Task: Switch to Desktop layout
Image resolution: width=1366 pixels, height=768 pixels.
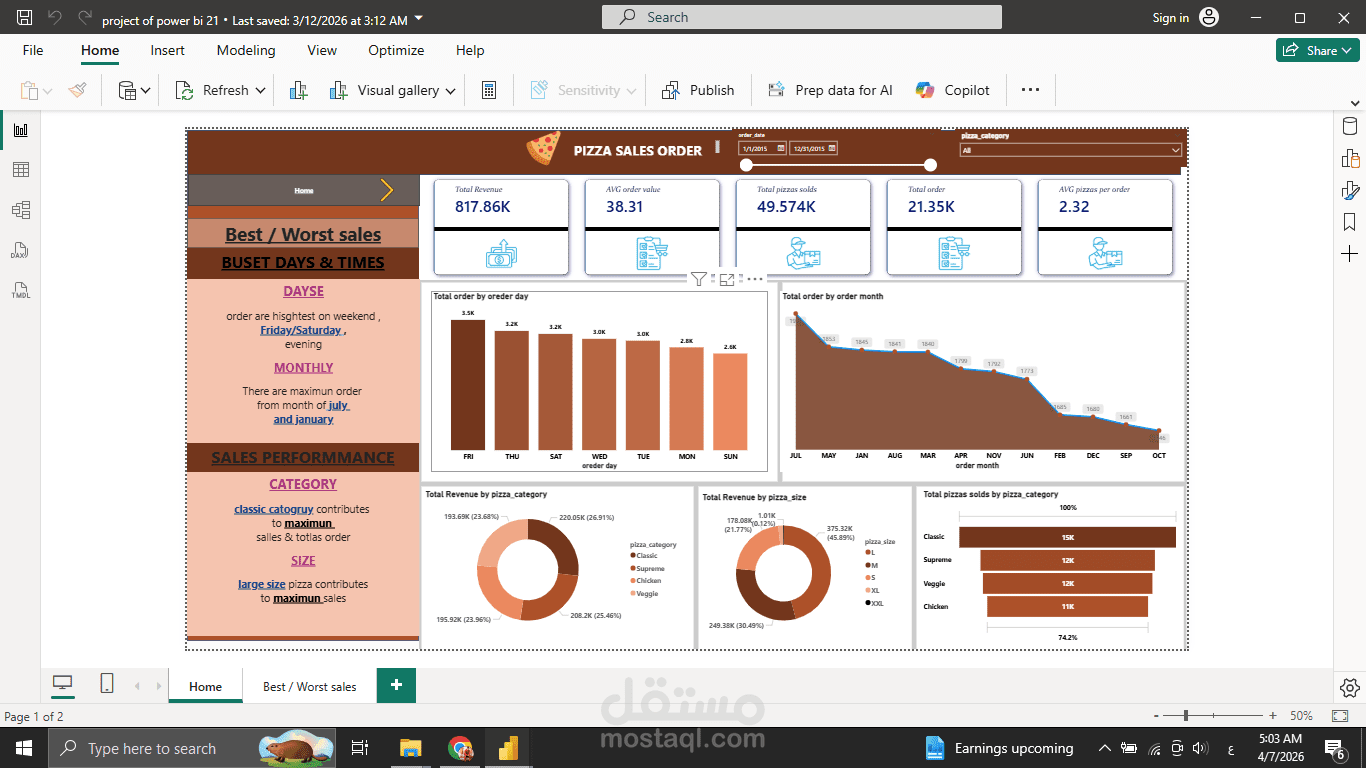Action: tap(63, 684)
